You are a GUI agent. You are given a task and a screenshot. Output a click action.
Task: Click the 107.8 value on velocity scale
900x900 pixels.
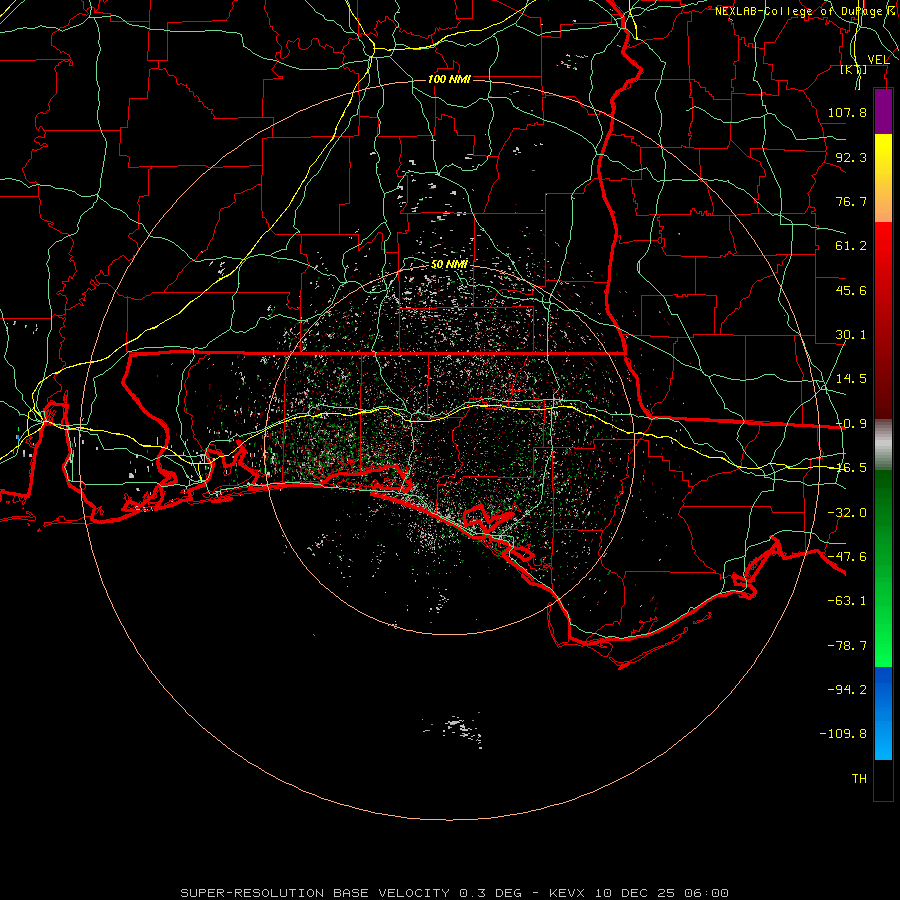847,112
